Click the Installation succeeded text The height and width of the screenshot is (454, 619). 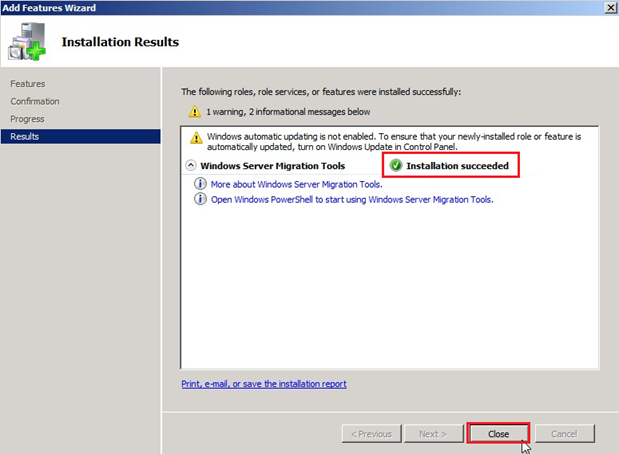pyautogui.click(x=458, y=166)
